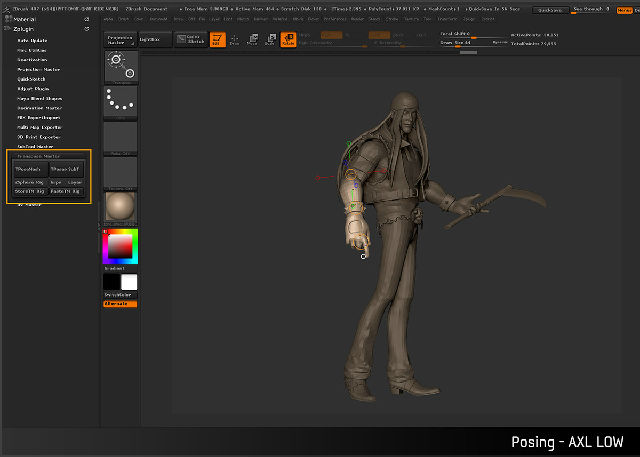Toggle the Zadd mode button

click(x=379, y=35)
